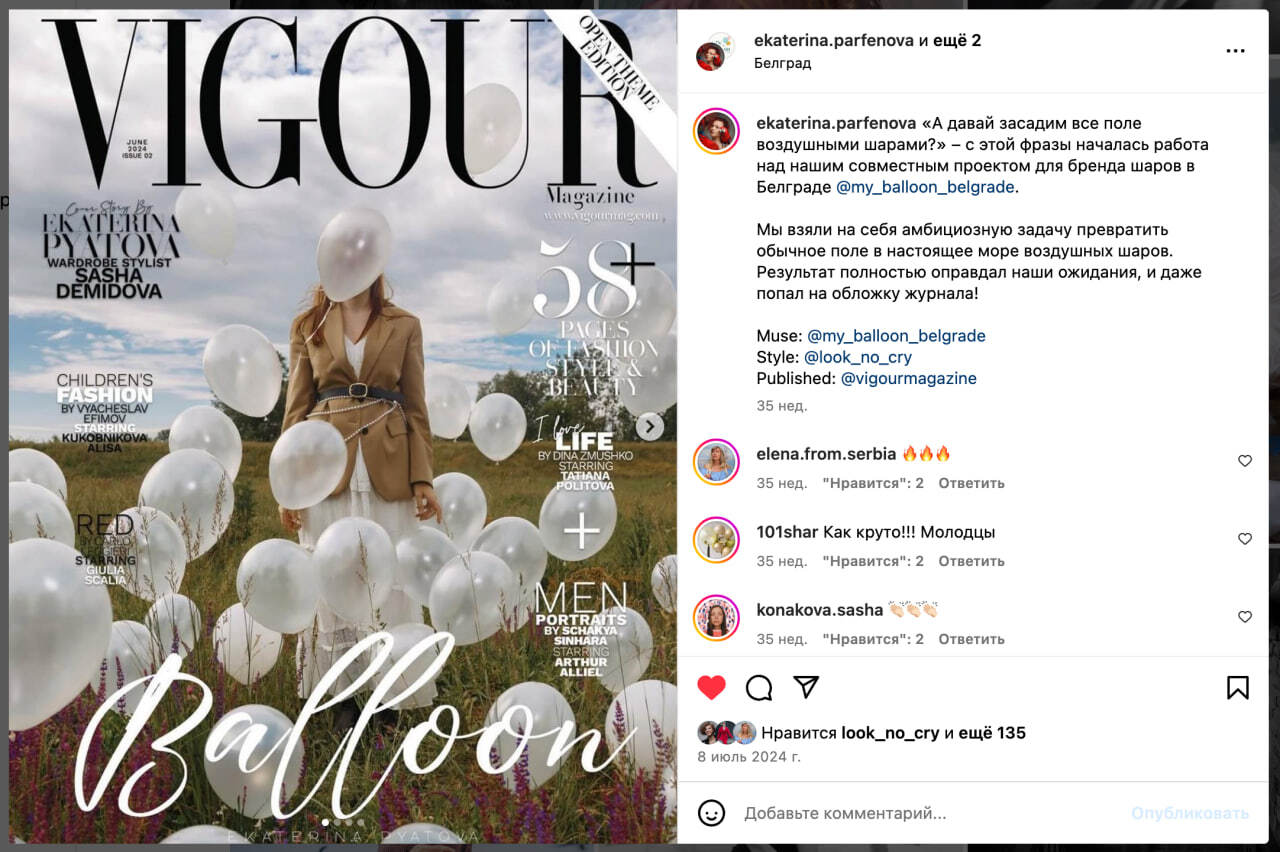Screen dimensions: 1280x852
Task: Open the @look_no_cry profile link
Action: pos(858,357)
